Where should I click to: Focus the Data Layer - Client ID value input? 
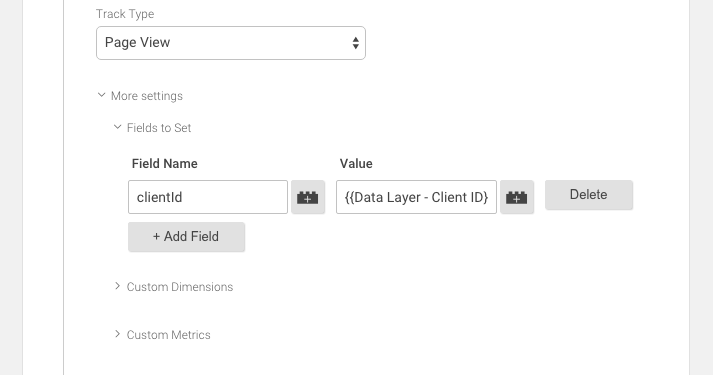416,197
